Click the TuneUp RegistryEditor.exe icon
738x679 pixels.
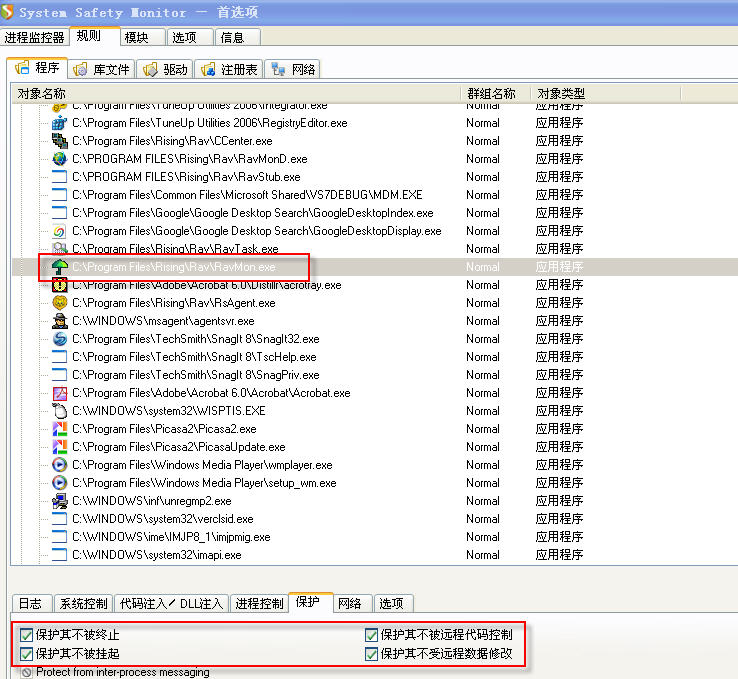pos(59,123)
